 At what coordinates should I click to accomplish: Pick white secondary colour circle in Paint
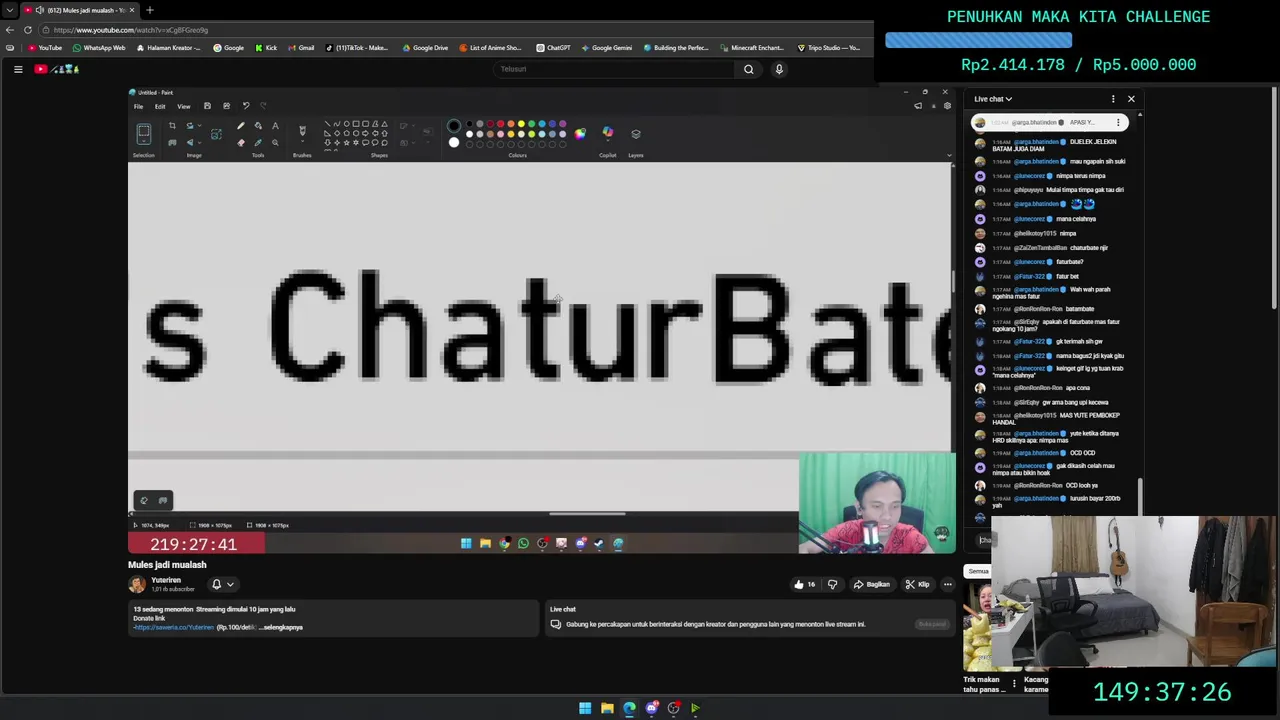(454, 142)
